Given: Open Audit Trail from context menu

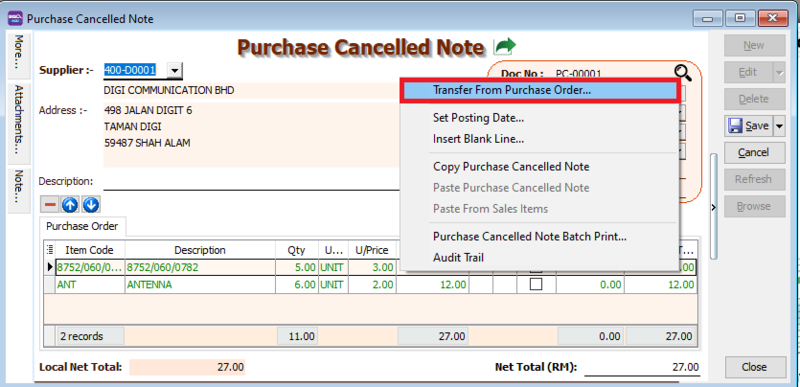Looking at the screenshot, I should 458,257.
